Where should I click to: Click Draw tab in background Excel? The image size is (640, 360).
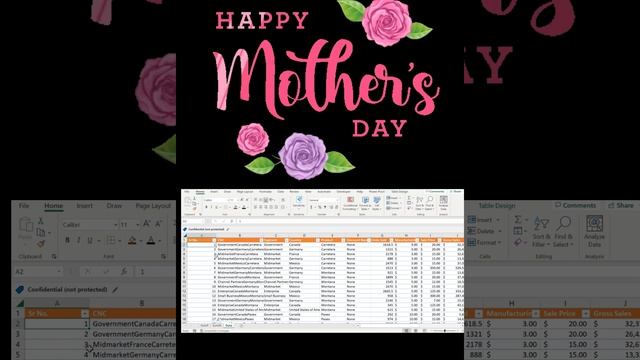[114, 206]
